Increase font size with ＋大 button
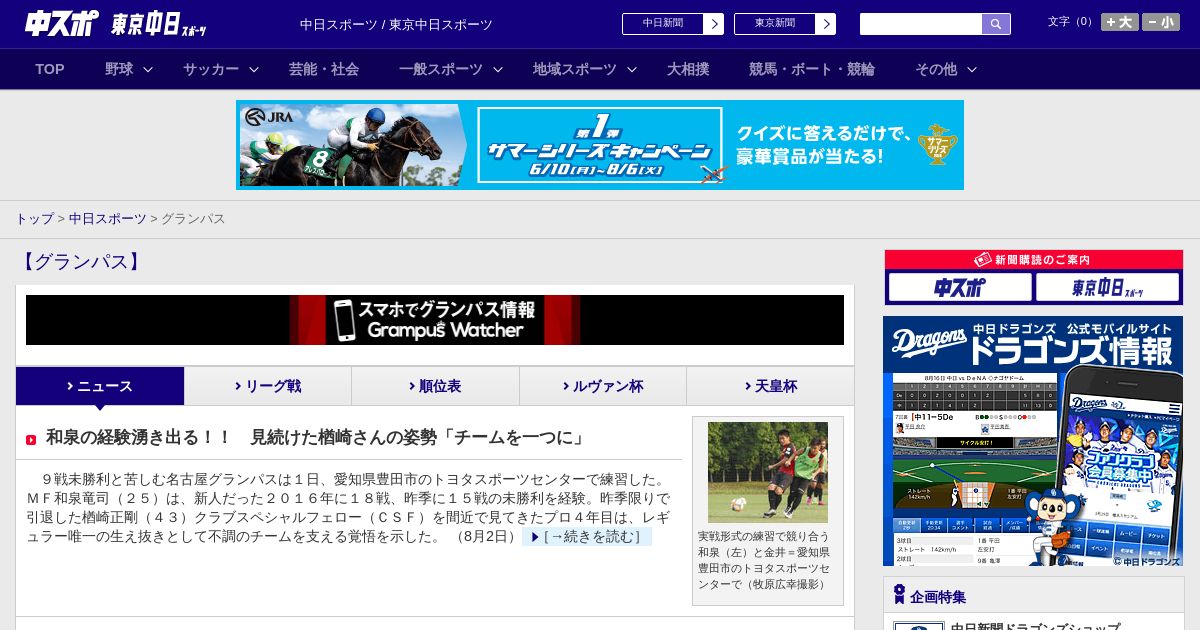Screen dimensions: 1200x630 click(x=1120, y=22)
